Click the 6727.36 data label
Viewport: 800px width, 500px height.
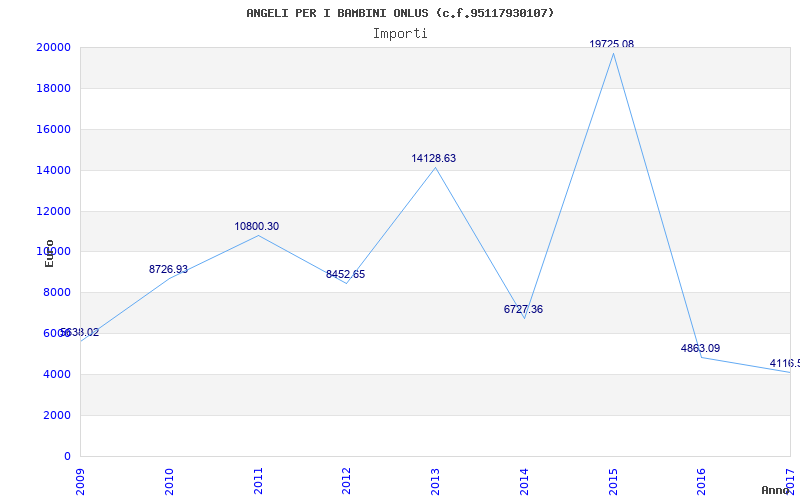pos(523,309)
